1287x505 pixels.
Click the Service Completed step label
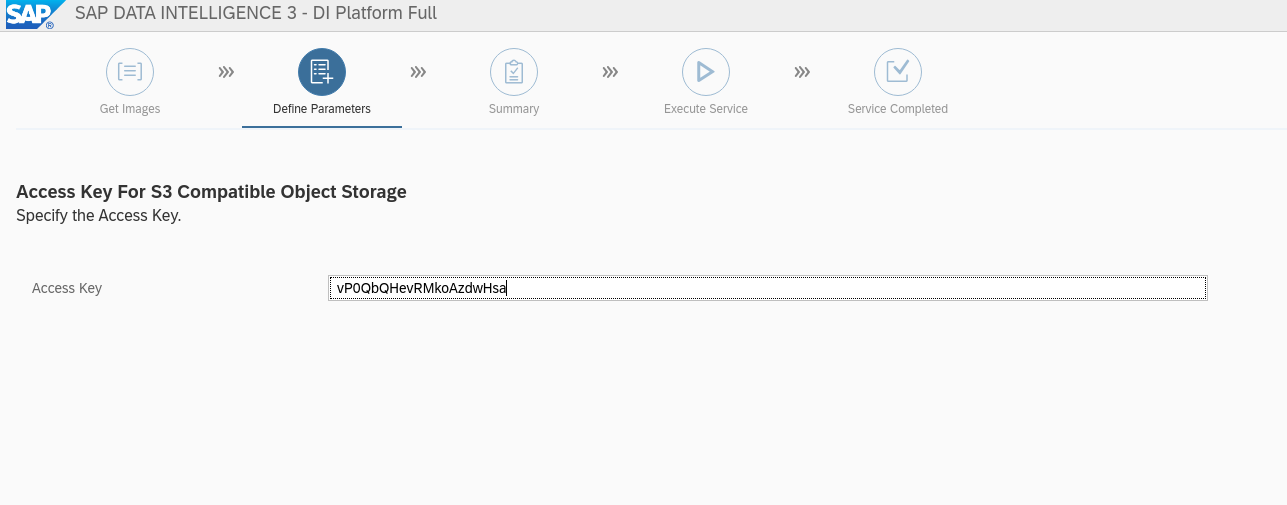[x=898, y=109]
